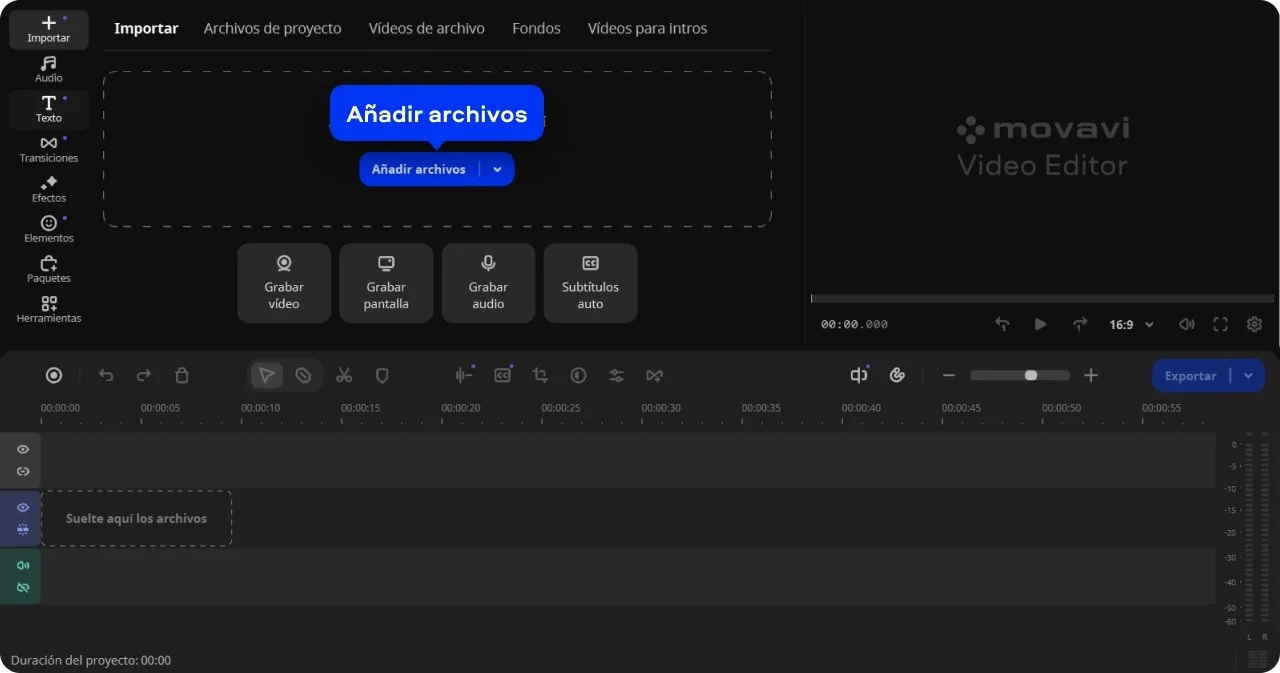This screenshot has height=673, width=1280.
Task: Expand the Exportar options arrow
Action: click(1248, 376)
